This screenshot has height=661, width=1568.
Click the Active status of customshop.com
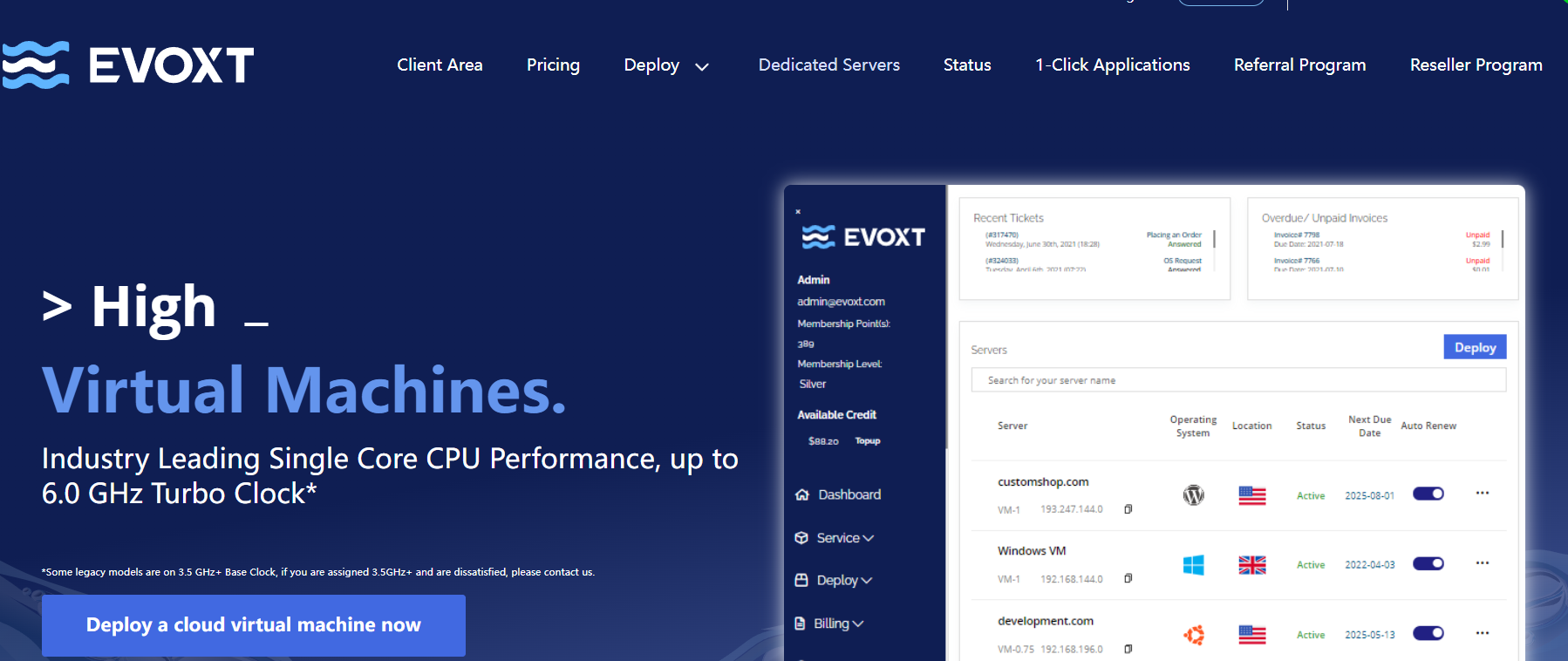pyautogui.click(x=1311, y=495)
